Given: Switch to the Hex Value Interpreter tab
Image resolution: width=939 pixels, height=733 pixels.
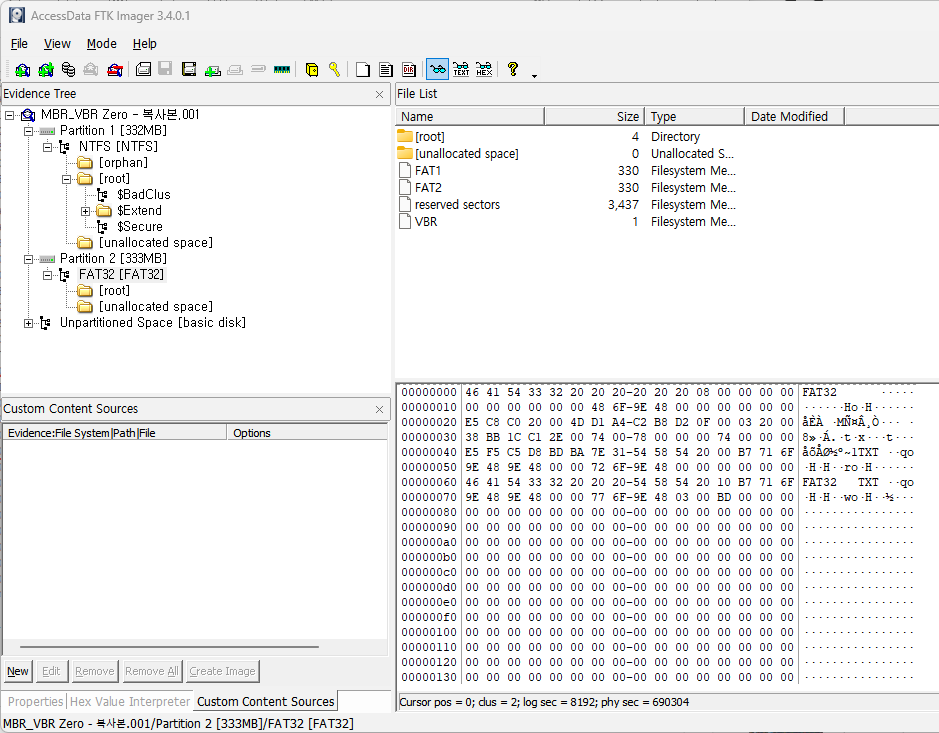Looking at the screenshot, I should coord(130,702).
